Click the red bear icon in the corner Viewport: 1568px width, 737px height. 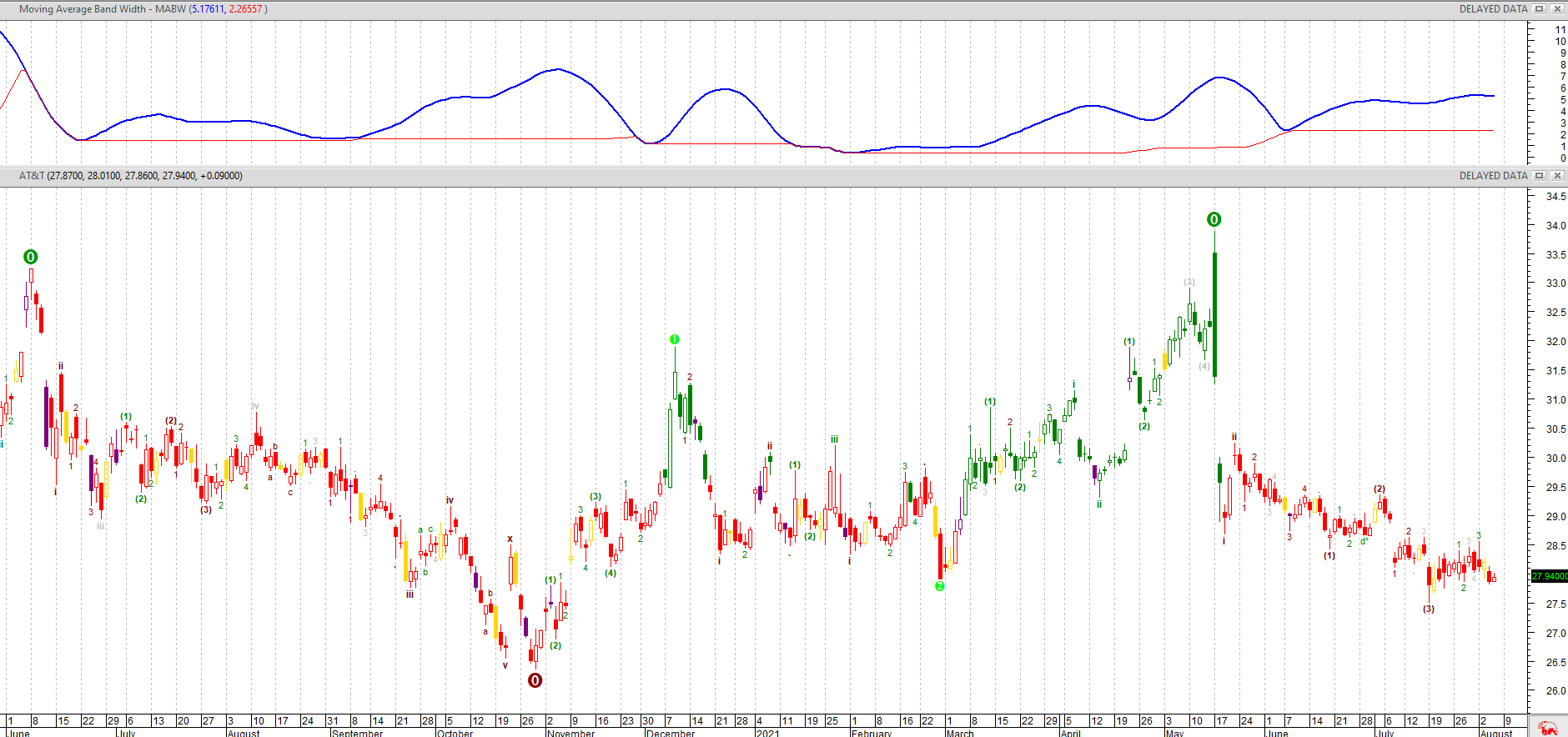[x=1548, y=728]
